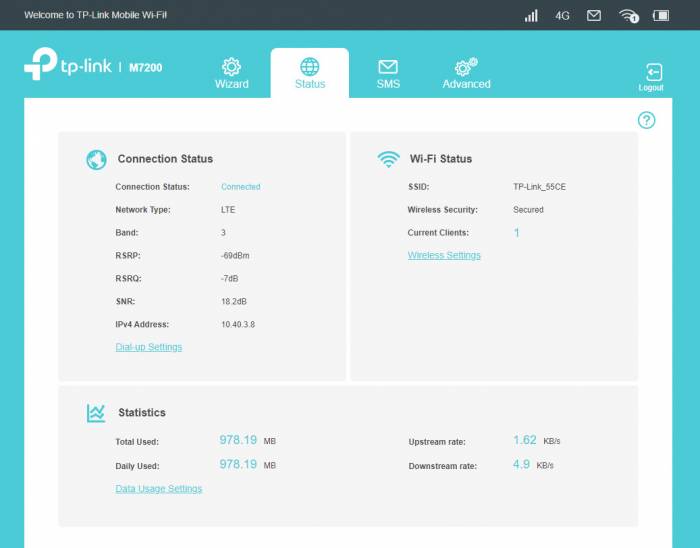The image size is (700, 548).
Task: Click the Wi-Fi Status heading
Action: click(441, 159)
